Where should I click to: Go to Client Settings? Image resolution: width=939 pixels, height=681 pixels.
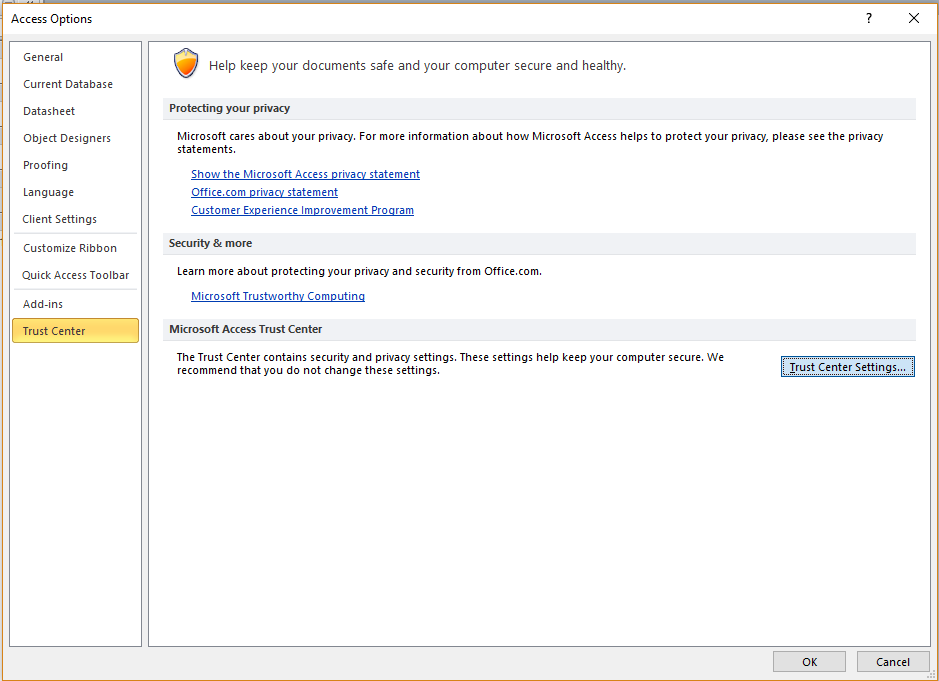(75, 219)
